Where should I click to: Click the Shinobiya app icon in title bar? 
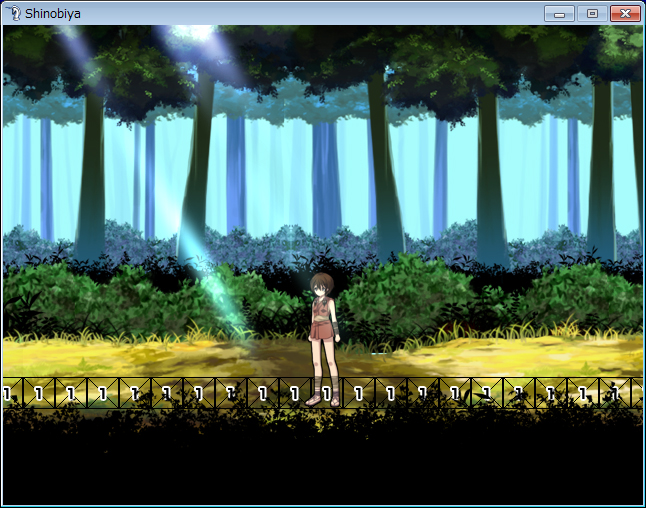[14, 13]
